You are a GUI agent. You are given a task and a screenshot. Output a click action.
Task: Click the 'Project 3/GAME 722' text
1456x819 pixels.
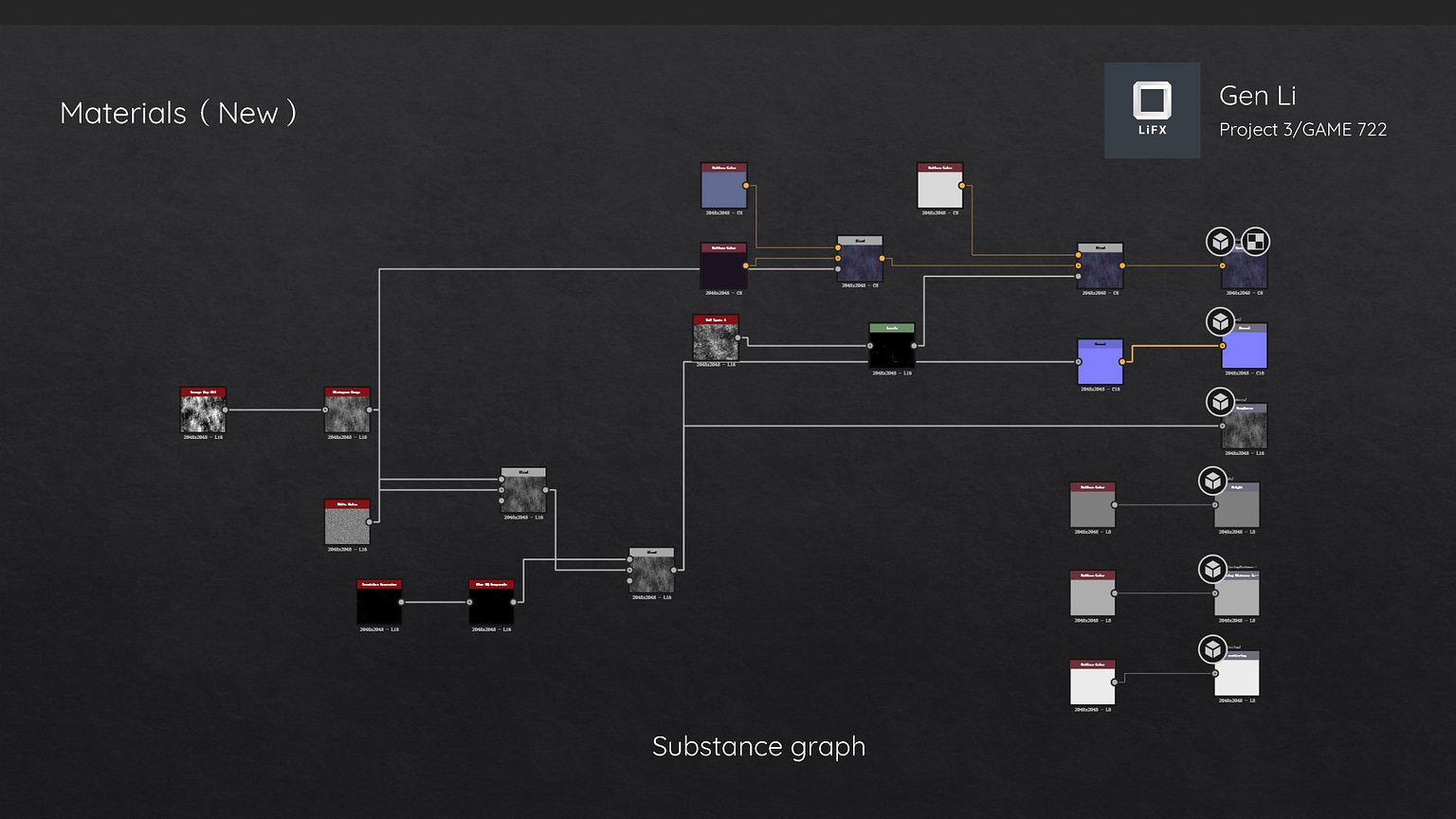click(1302, 130)
